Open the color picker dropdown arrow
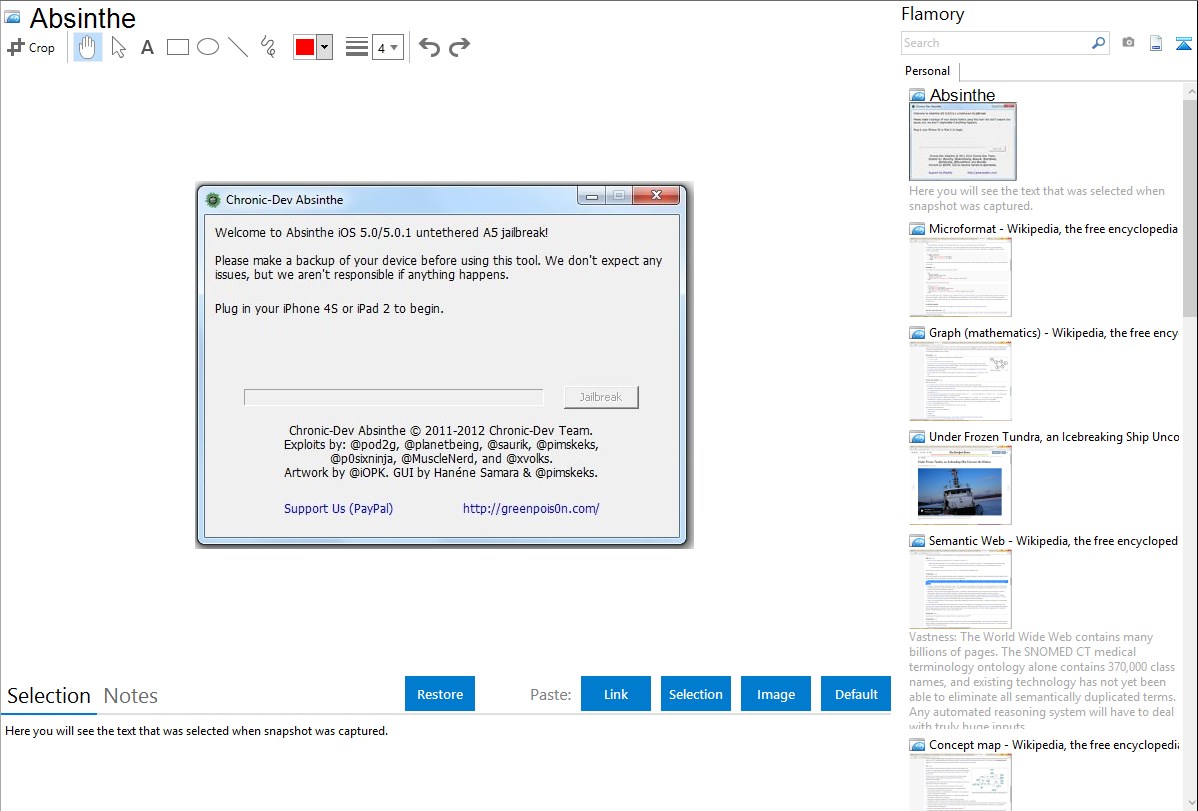 click(324, 47)
